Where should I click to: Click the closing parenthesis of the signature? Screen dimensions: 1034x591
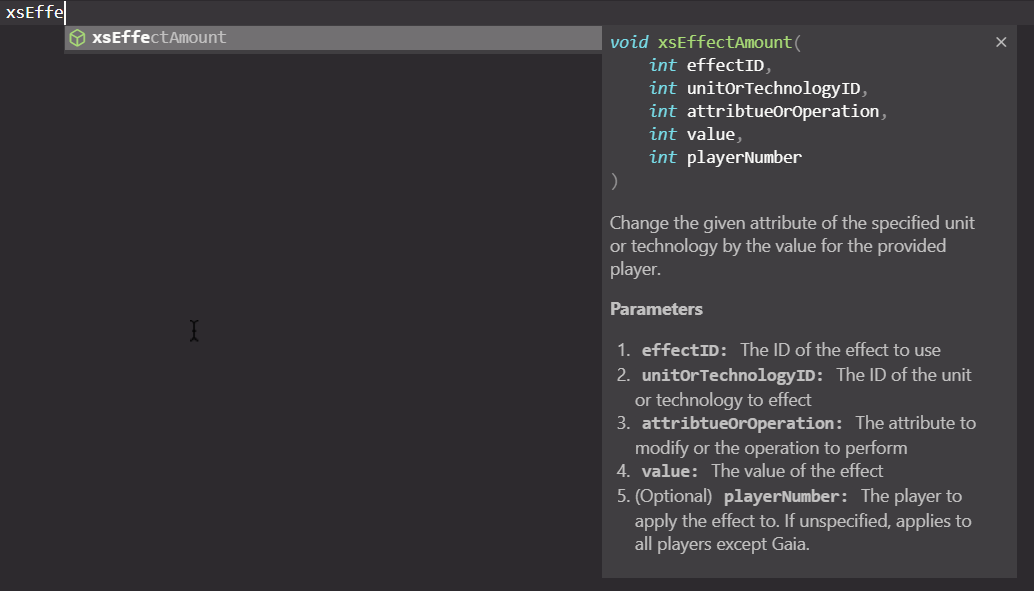click(x=614, y=181)
